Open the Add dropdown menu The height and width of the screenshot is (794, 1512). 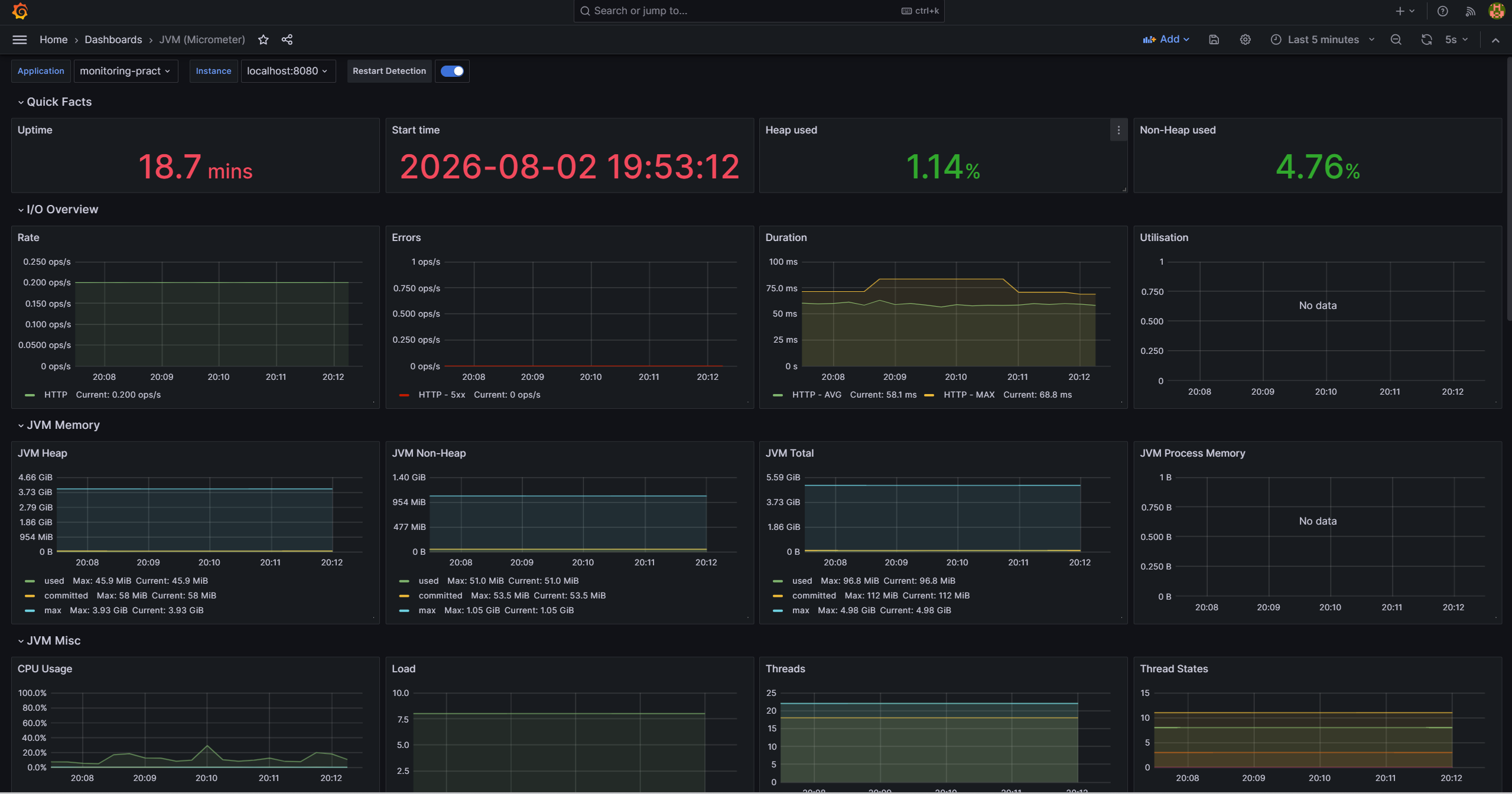click(x=1166, y=40)
